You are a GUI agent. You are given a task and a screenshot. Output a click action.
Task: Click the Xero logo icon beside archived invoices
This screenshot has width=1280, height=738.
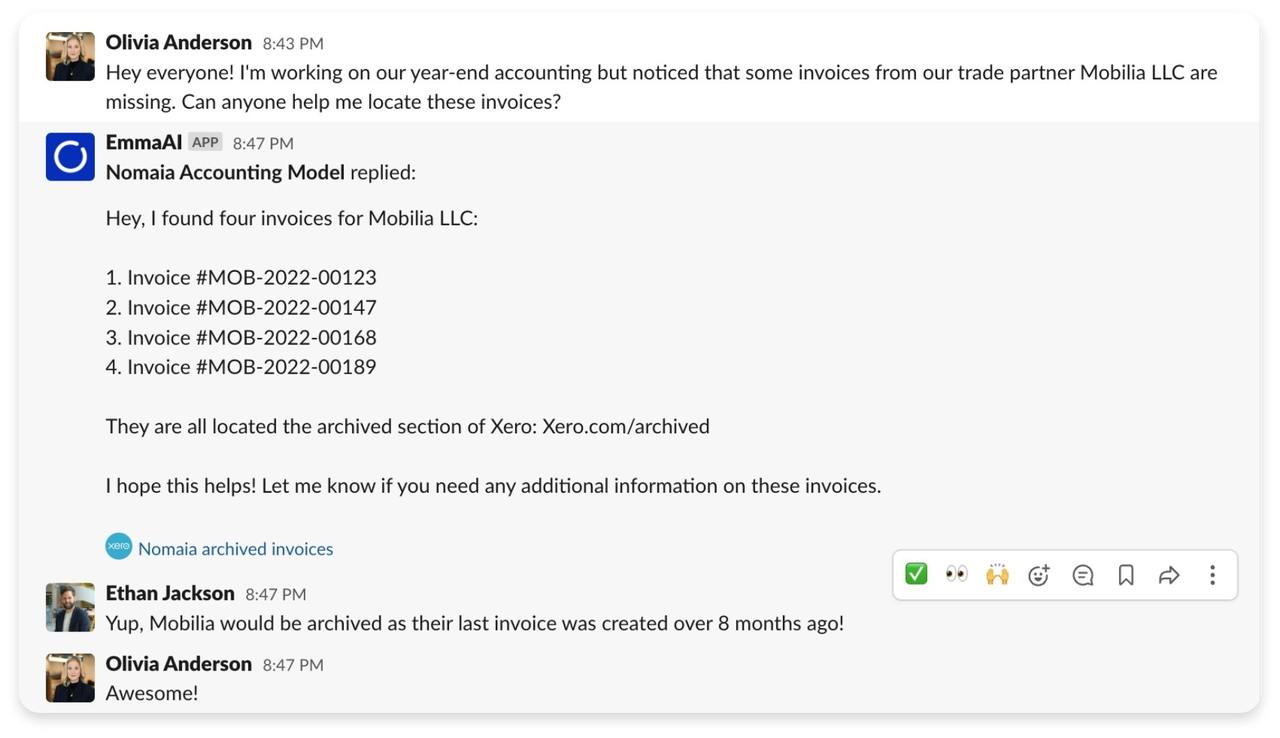[119, 546]
